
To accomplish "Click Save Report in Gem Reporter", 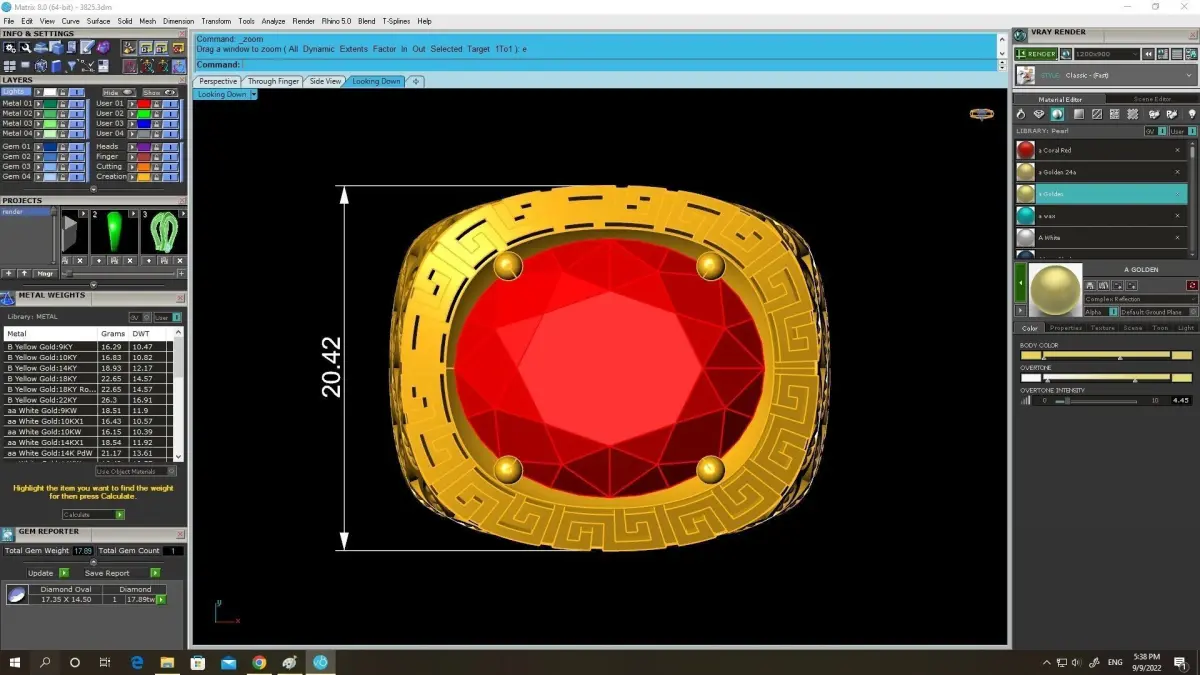I will [x=122, y=573].
